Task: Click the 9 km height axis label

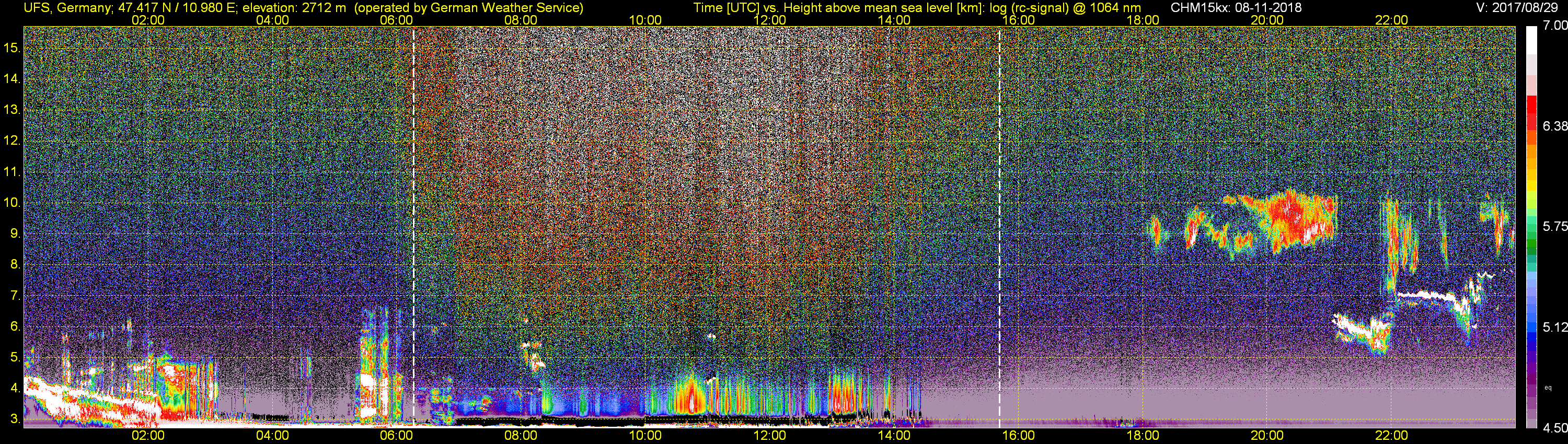Action: pos(15,233)
